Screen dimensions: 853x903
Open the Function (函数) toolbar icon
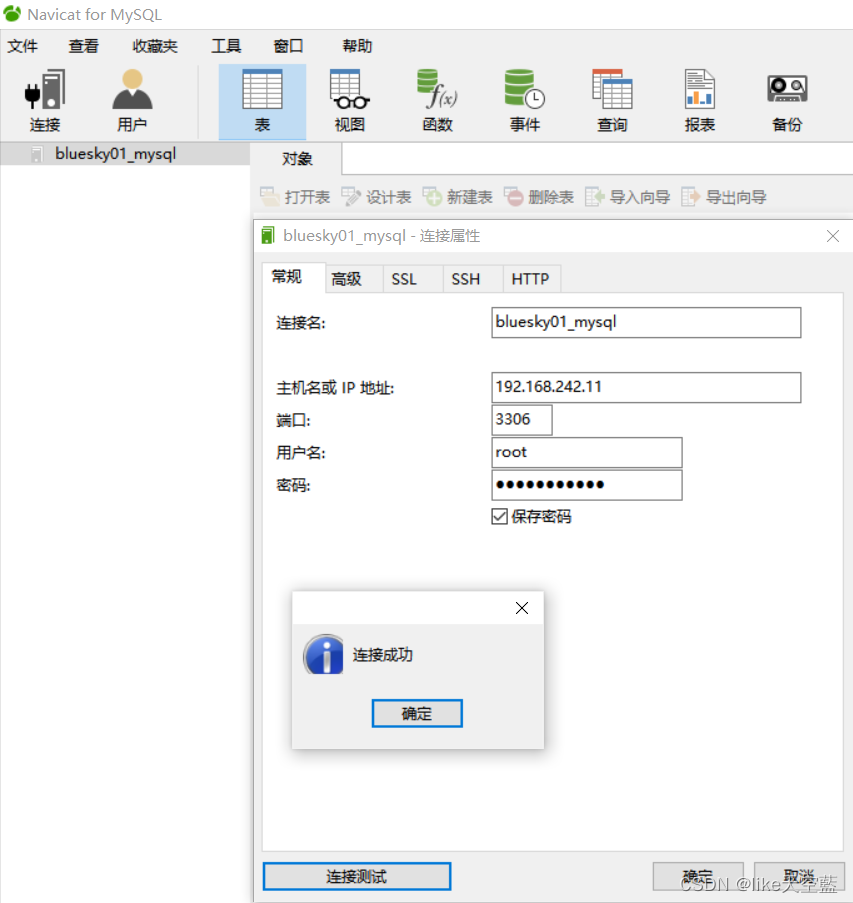coord(437,102)
